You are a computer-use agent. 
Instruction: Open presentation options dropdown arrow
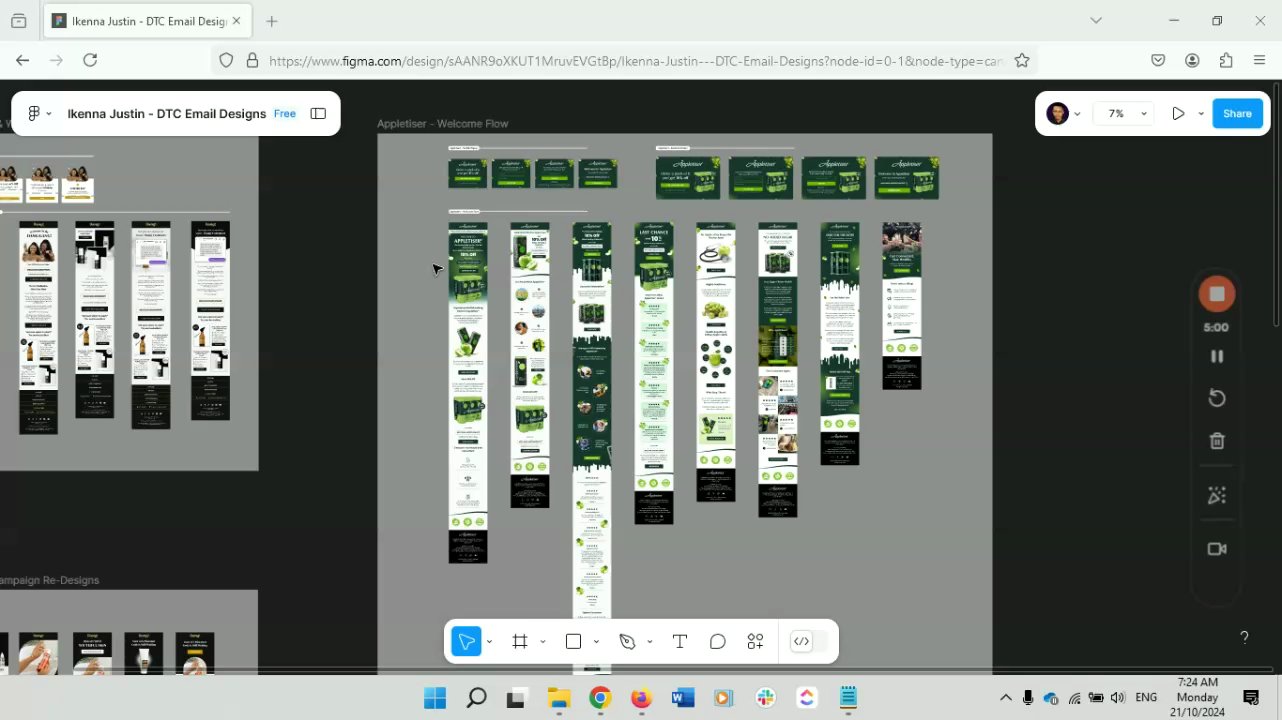click(x=1200, y=114)
